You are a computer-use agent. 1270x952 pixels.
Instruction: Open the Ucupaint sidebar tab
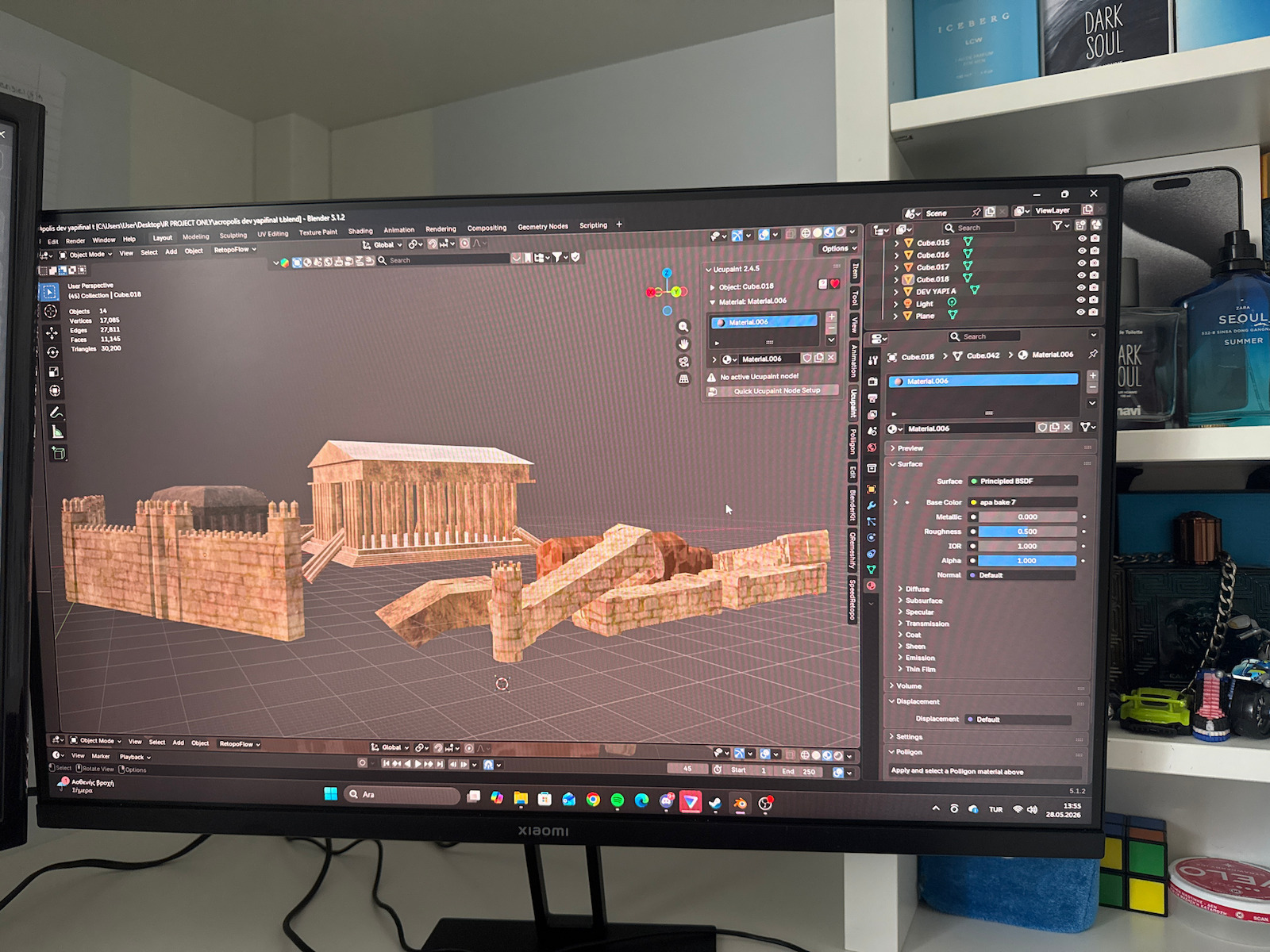(x=854, y=402)
